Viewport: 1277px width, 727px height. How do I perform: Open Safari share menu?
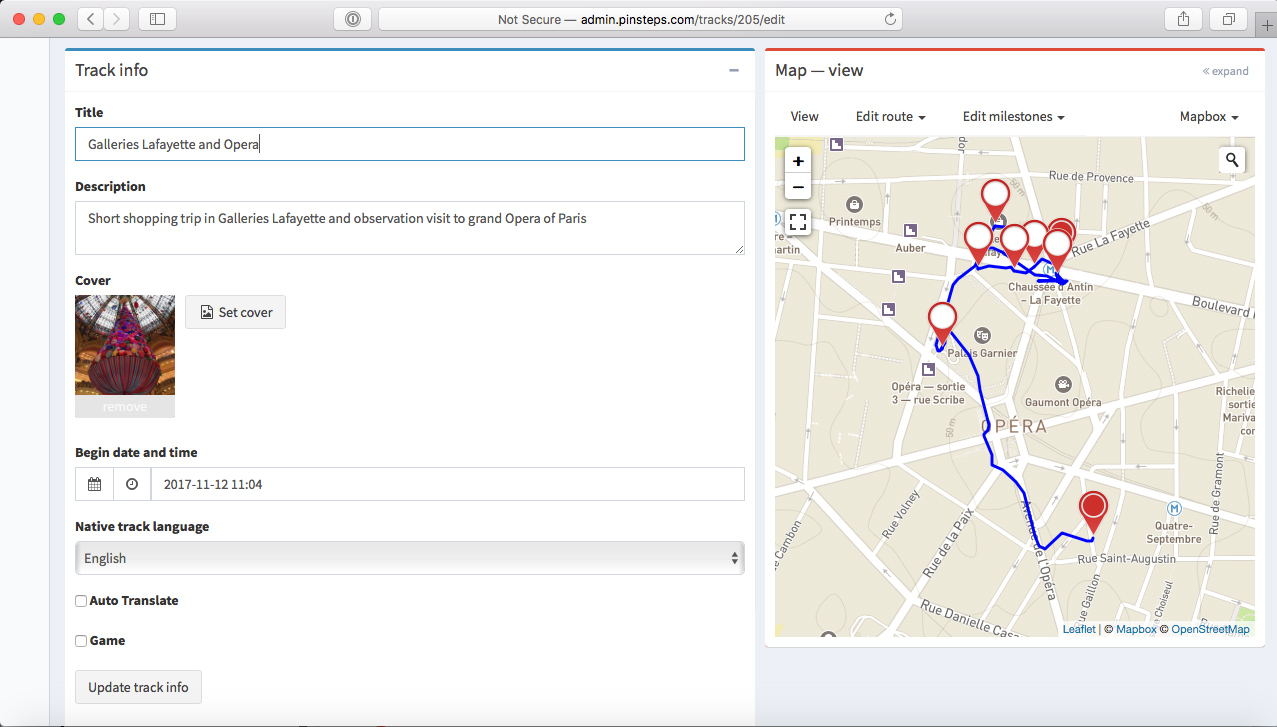point(1183,18)
